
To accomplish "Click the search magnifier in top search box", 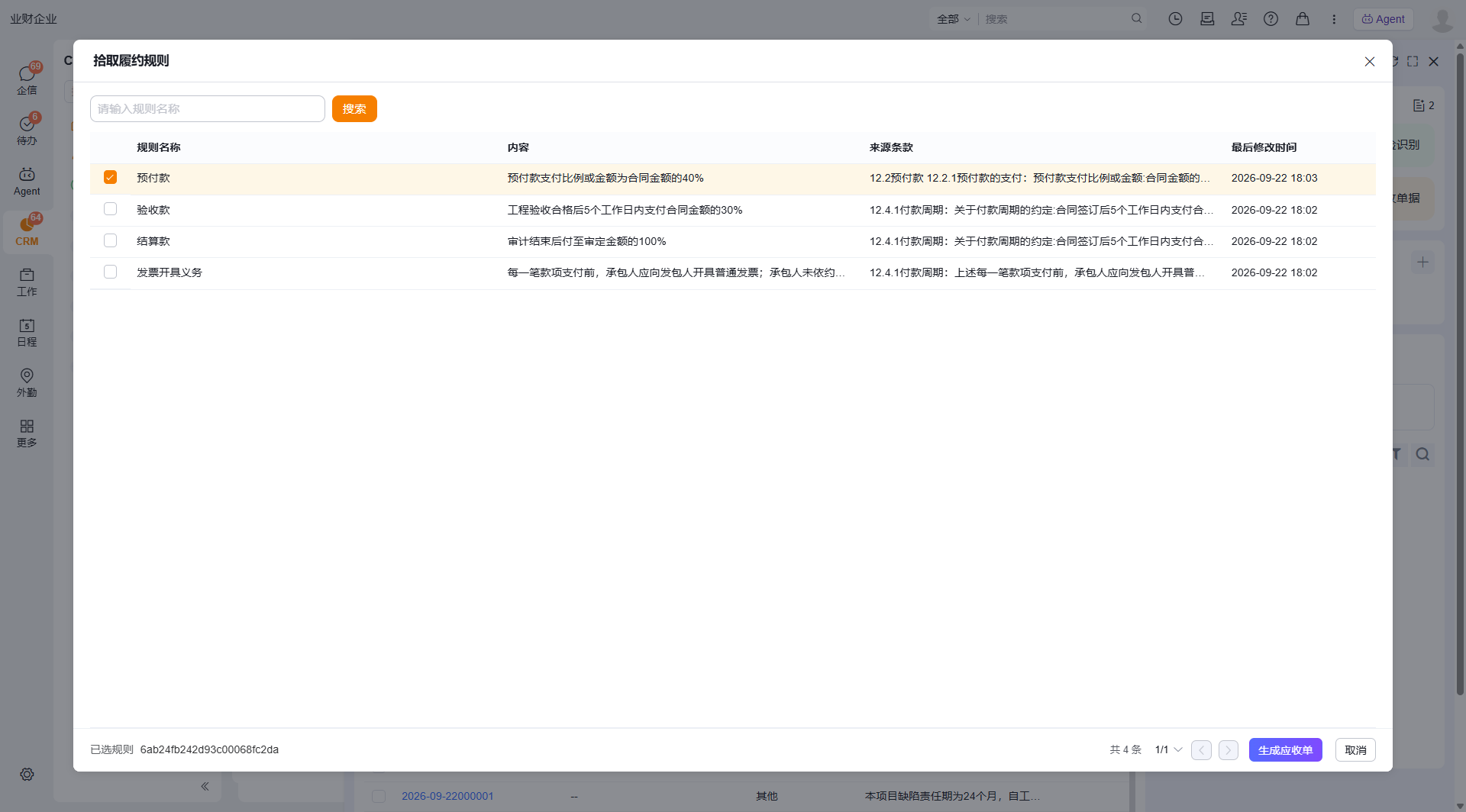I will tap(1136, 18).
